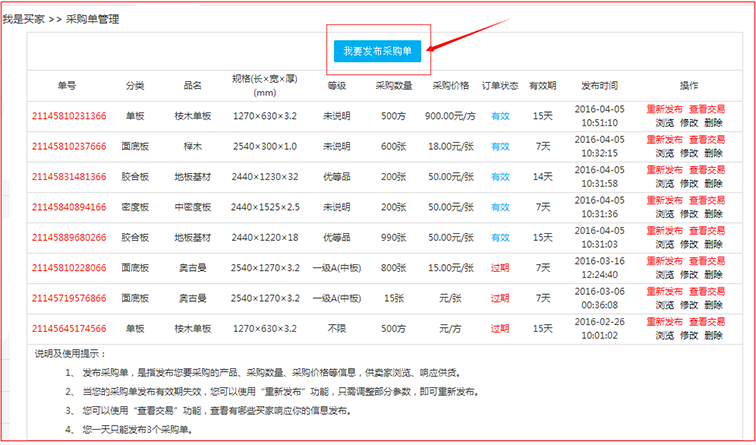Screen dimensions: 756x445
Task: Click 浏览 for order 21145840894166
Action: tap(665, 214)
